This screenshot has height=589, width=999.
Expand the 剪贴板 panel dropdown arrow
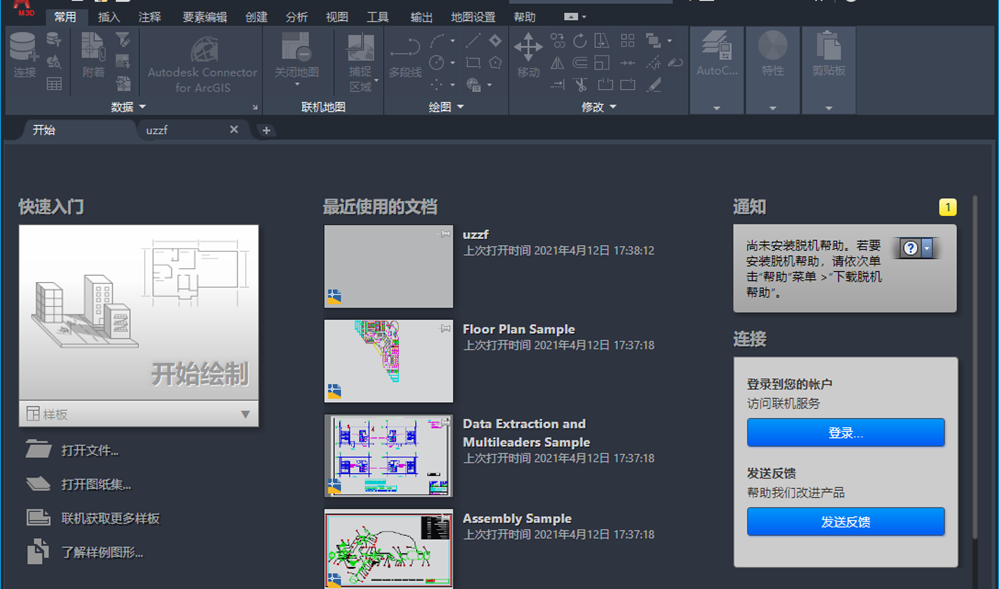pyautogui.click(x=829, y=108)
